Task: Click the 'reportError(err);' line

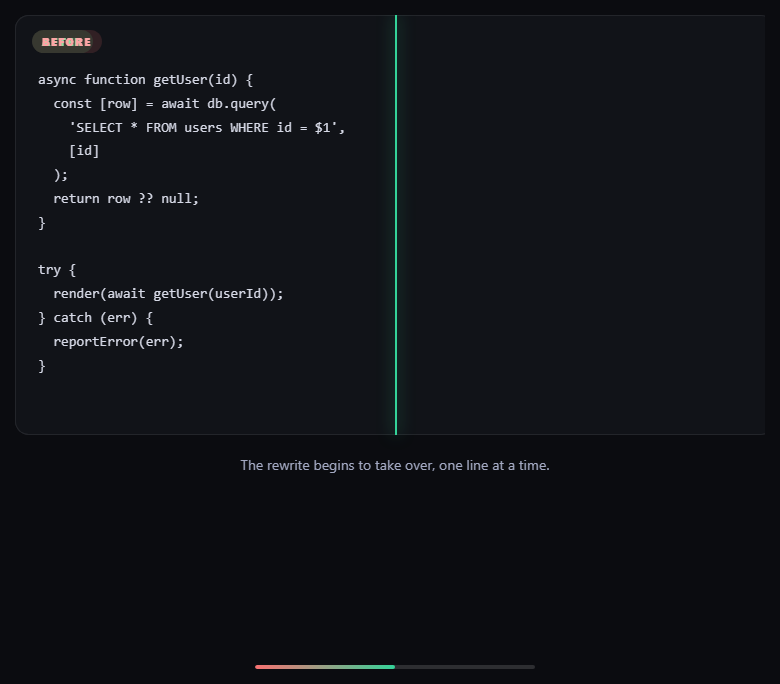Action: coord(118,342)
